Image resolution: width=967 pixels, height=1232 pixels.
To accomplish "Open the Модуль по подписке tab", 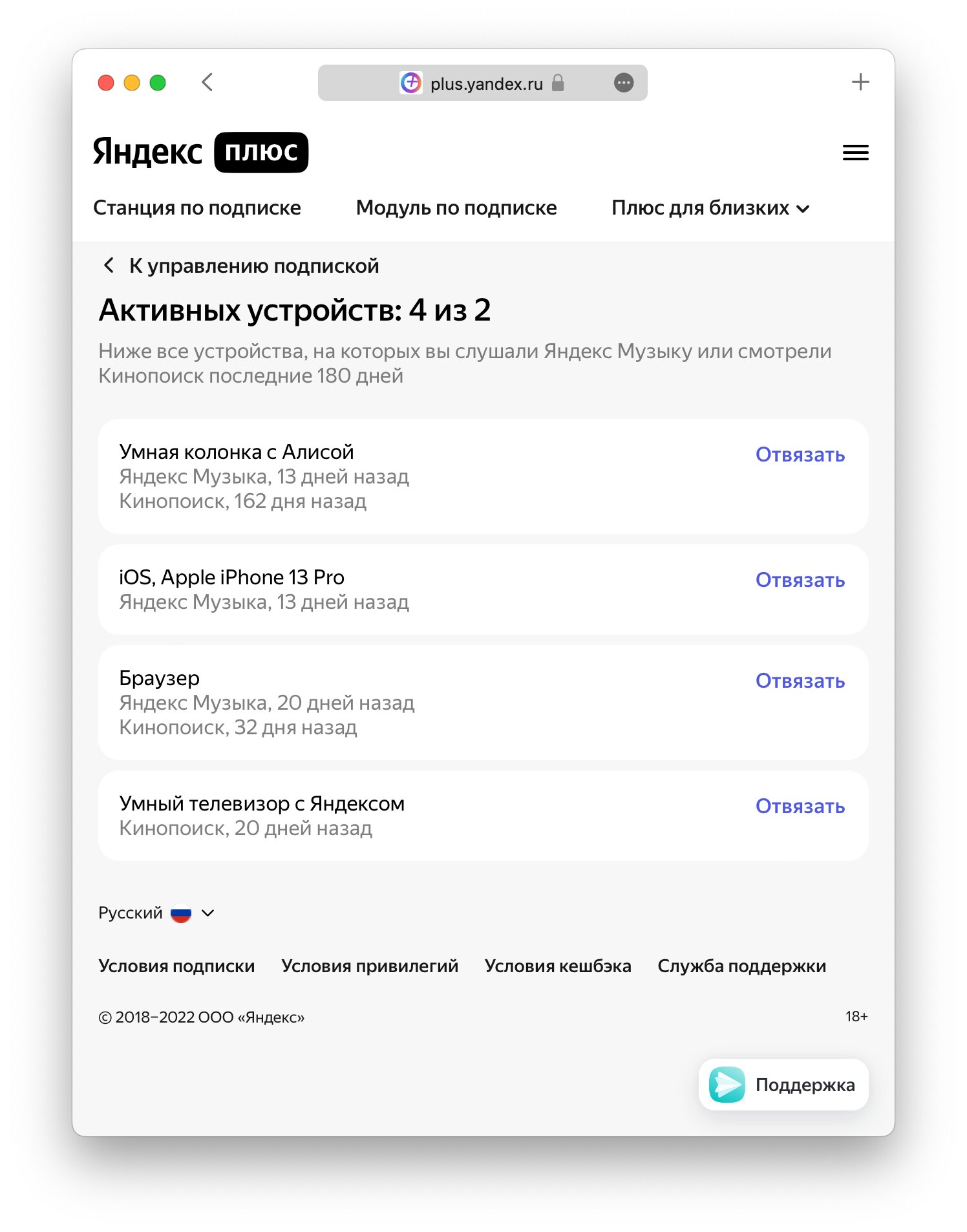I will (456, 207).
